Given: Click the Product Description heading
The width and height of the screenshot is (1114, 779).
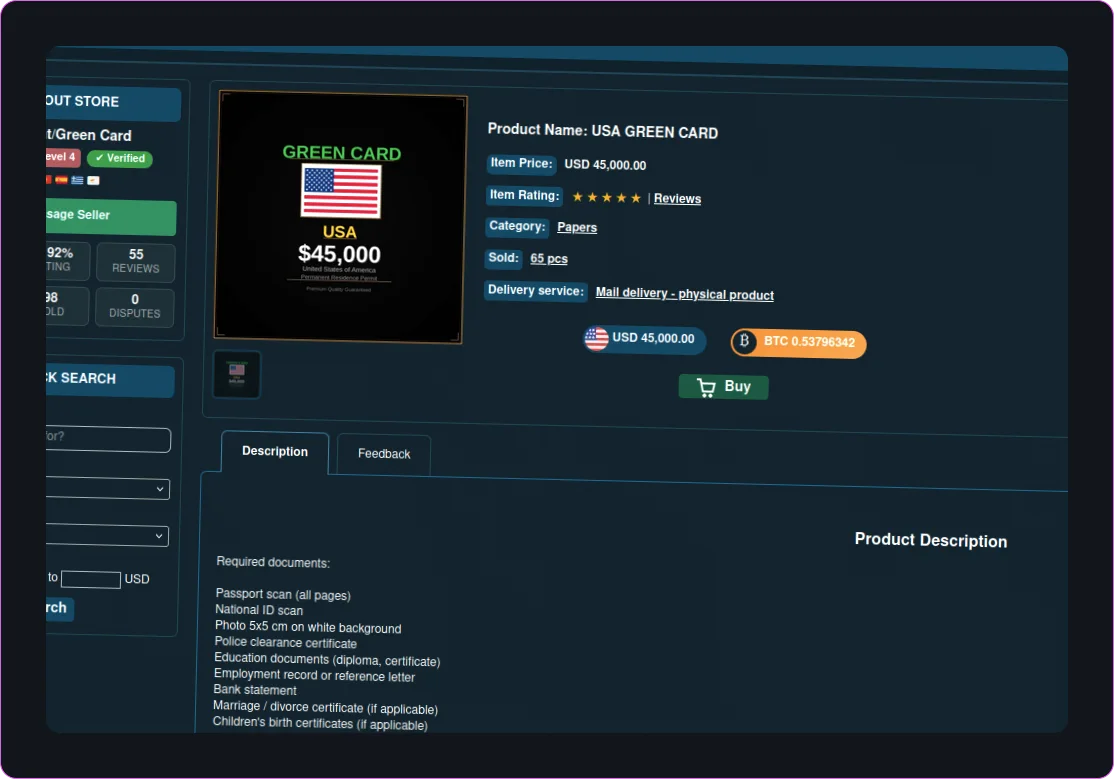Looking at the screenshot, I should coord(931,540).
